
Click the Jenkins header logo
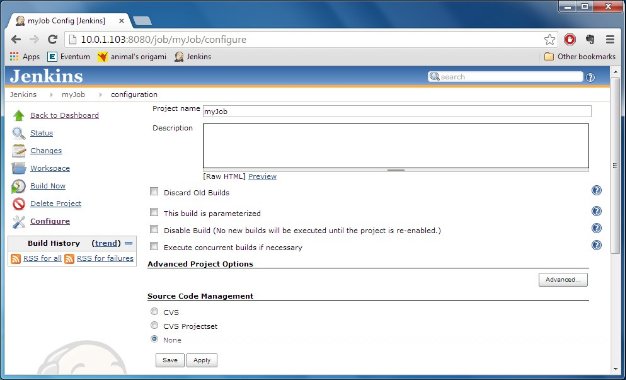tap(46, 76)
